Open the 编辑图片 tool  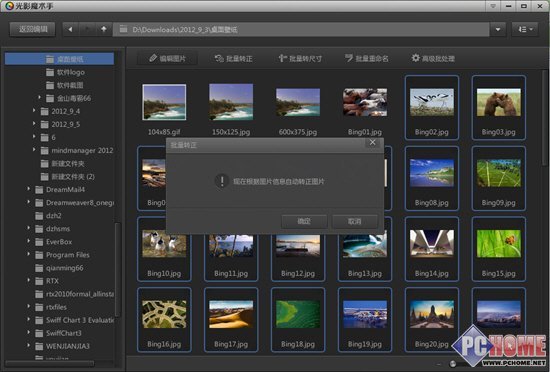[x=167, y=59]
